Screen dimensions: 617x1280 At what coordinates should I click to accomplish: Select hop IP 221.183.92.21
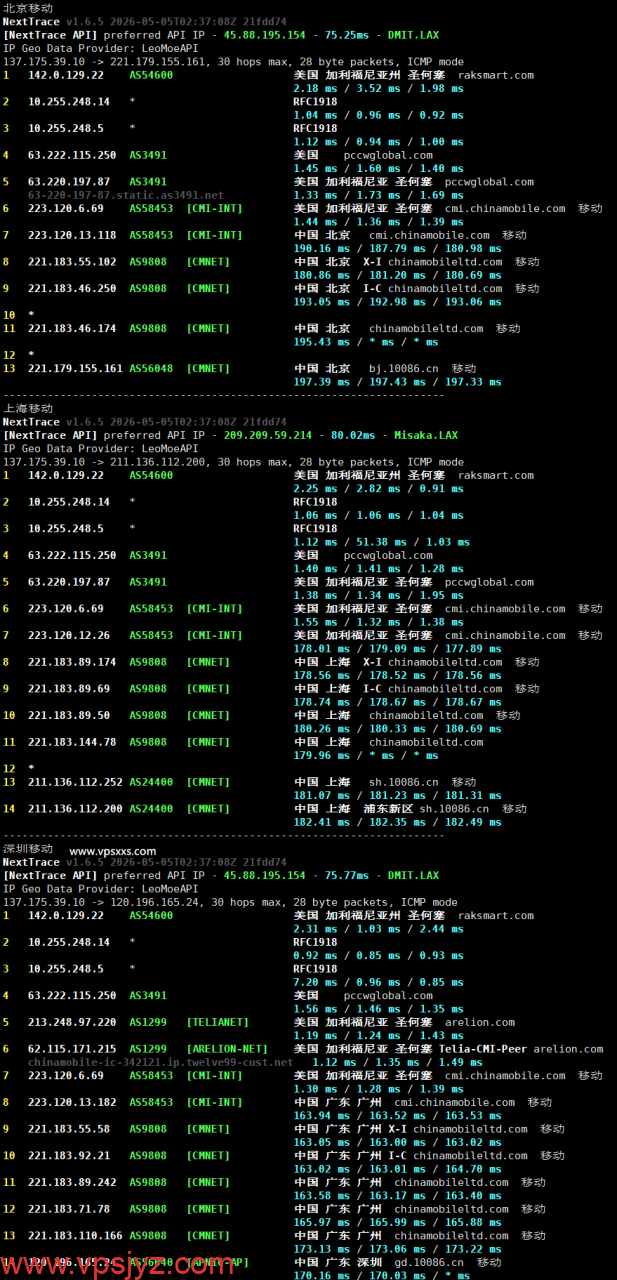point(69,1155)
